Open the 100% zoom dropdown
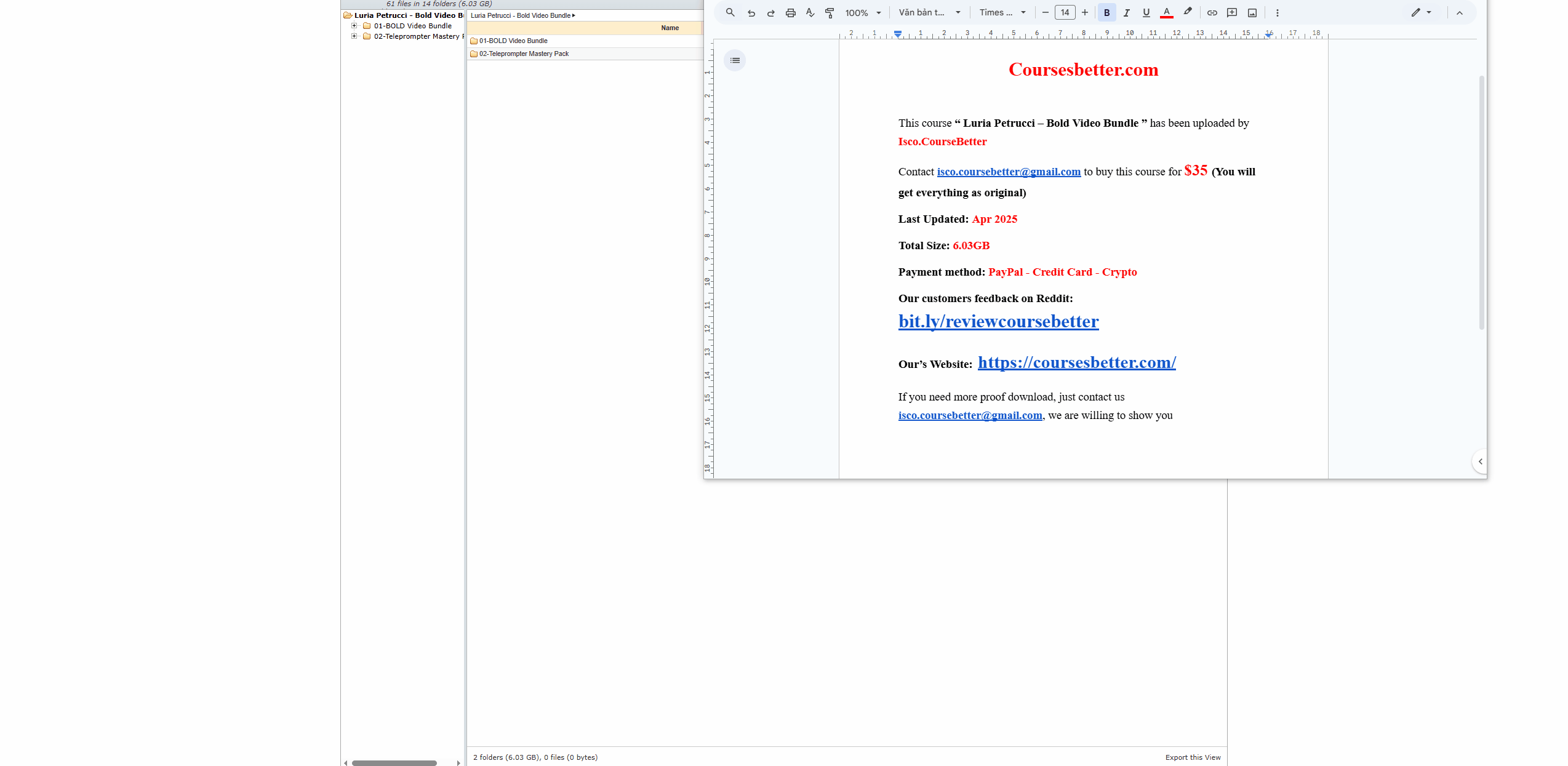The width and height of the screenshot is (1568, 766). 863,12
